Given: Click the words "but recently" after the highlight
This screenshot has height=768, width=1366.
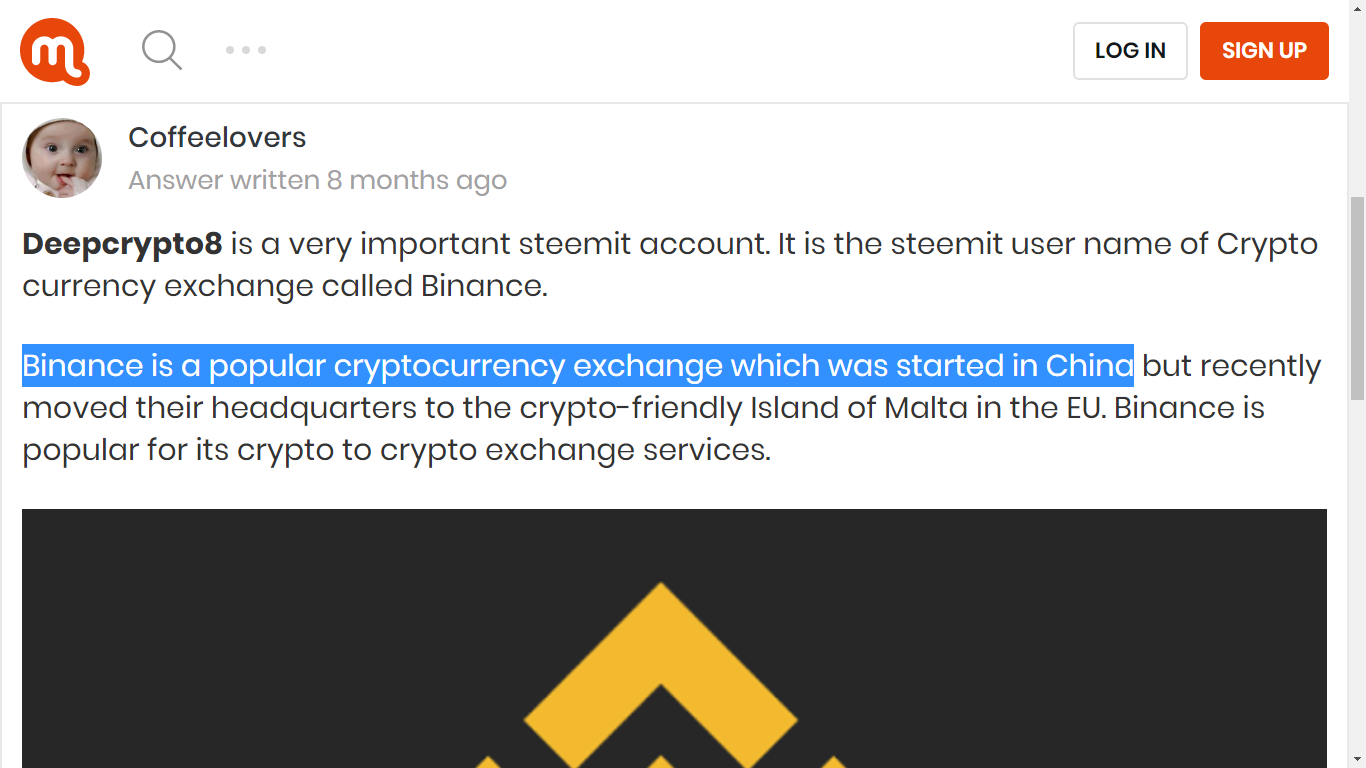Looking at the screenshot, I should tap(1231, 366).
